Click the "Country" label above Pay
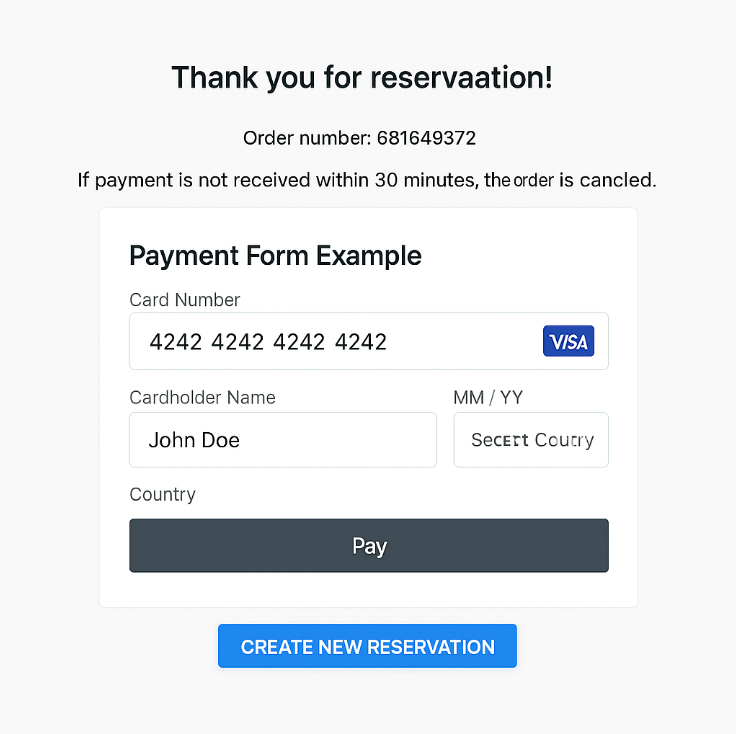Viewport: 736px width, 734px height. click(x=162, y=494)
